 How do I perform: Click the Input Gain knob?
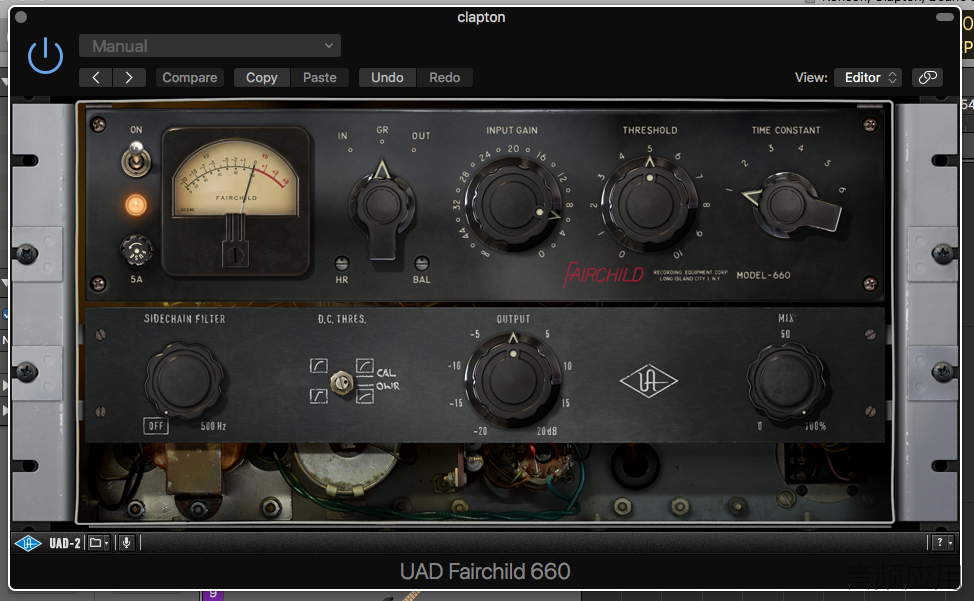[513, 205]
